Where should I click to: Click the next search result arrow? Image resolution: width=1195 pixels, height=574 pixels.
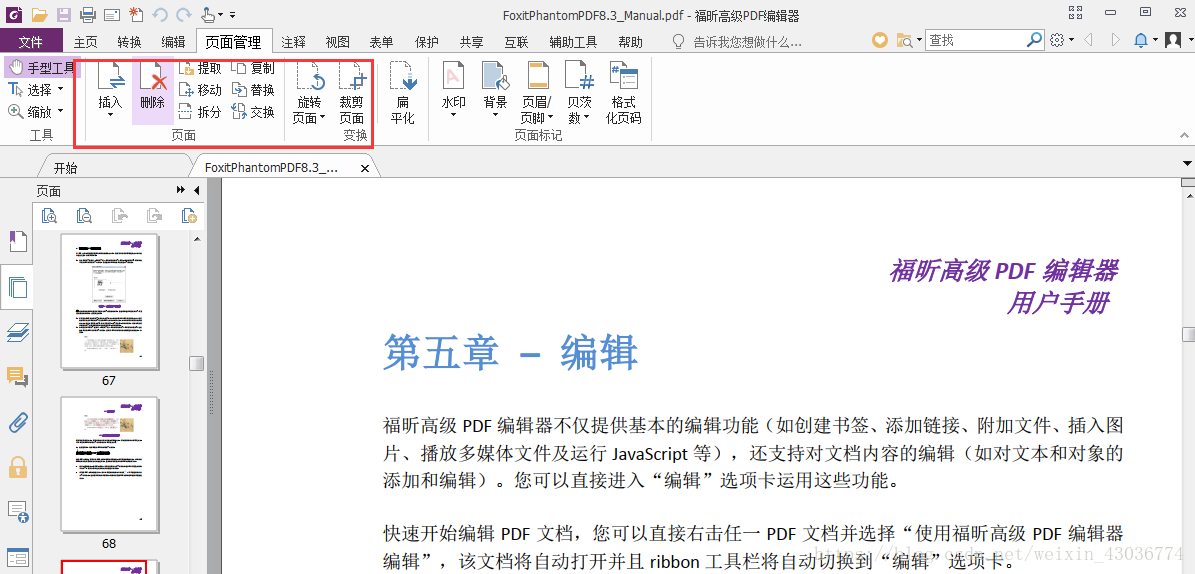(x=1115, y=40)
